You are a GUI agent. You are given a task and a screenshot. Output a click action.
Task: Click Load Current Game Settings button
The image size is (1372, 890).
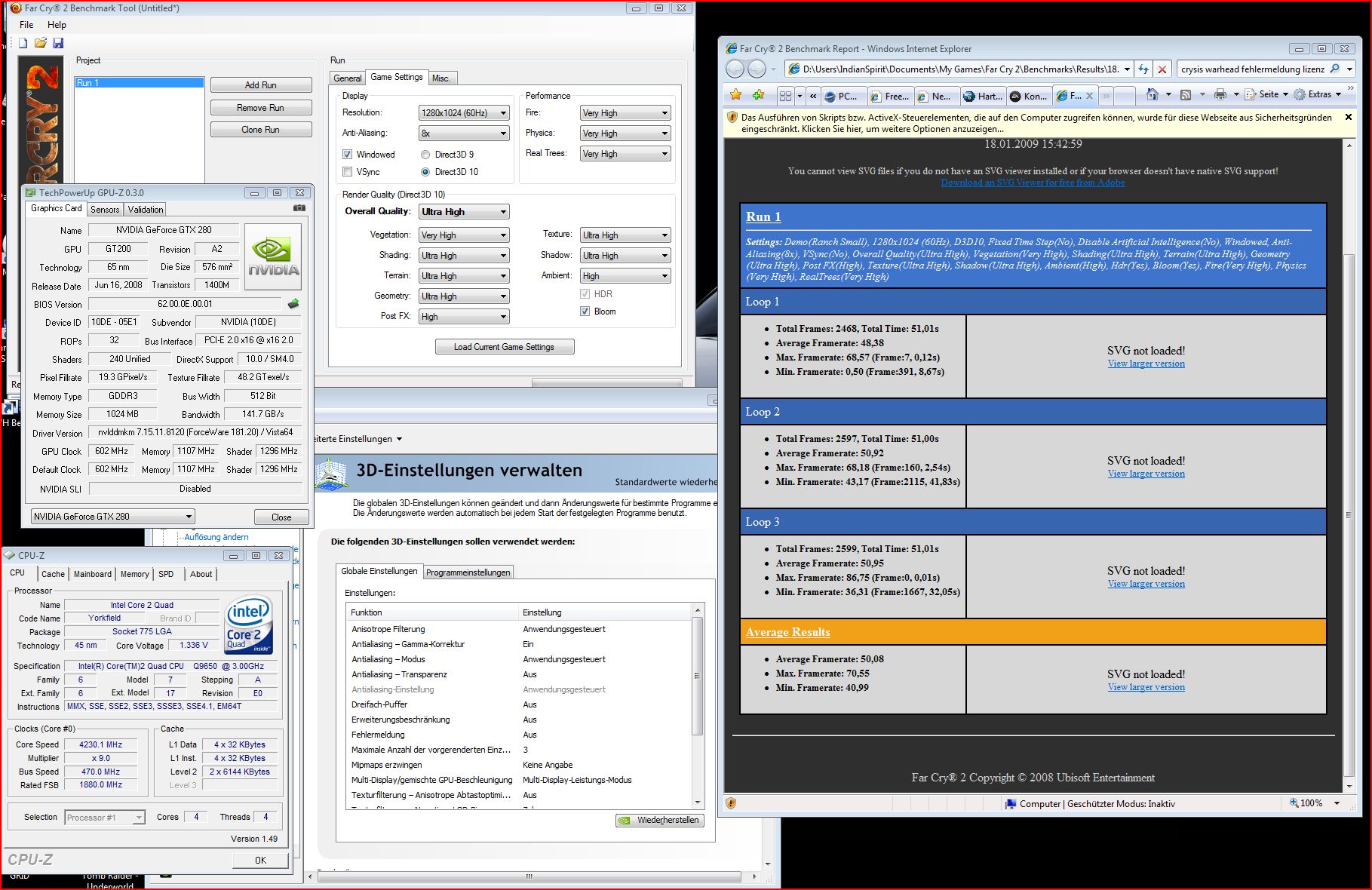(x=505, y=347)
